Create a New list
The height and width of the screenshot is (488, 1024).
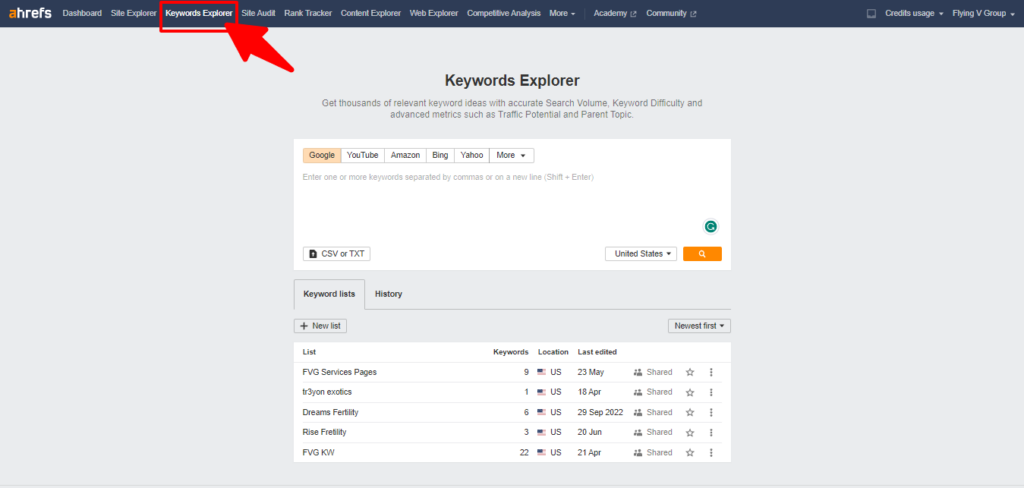(x=320, y=325)
